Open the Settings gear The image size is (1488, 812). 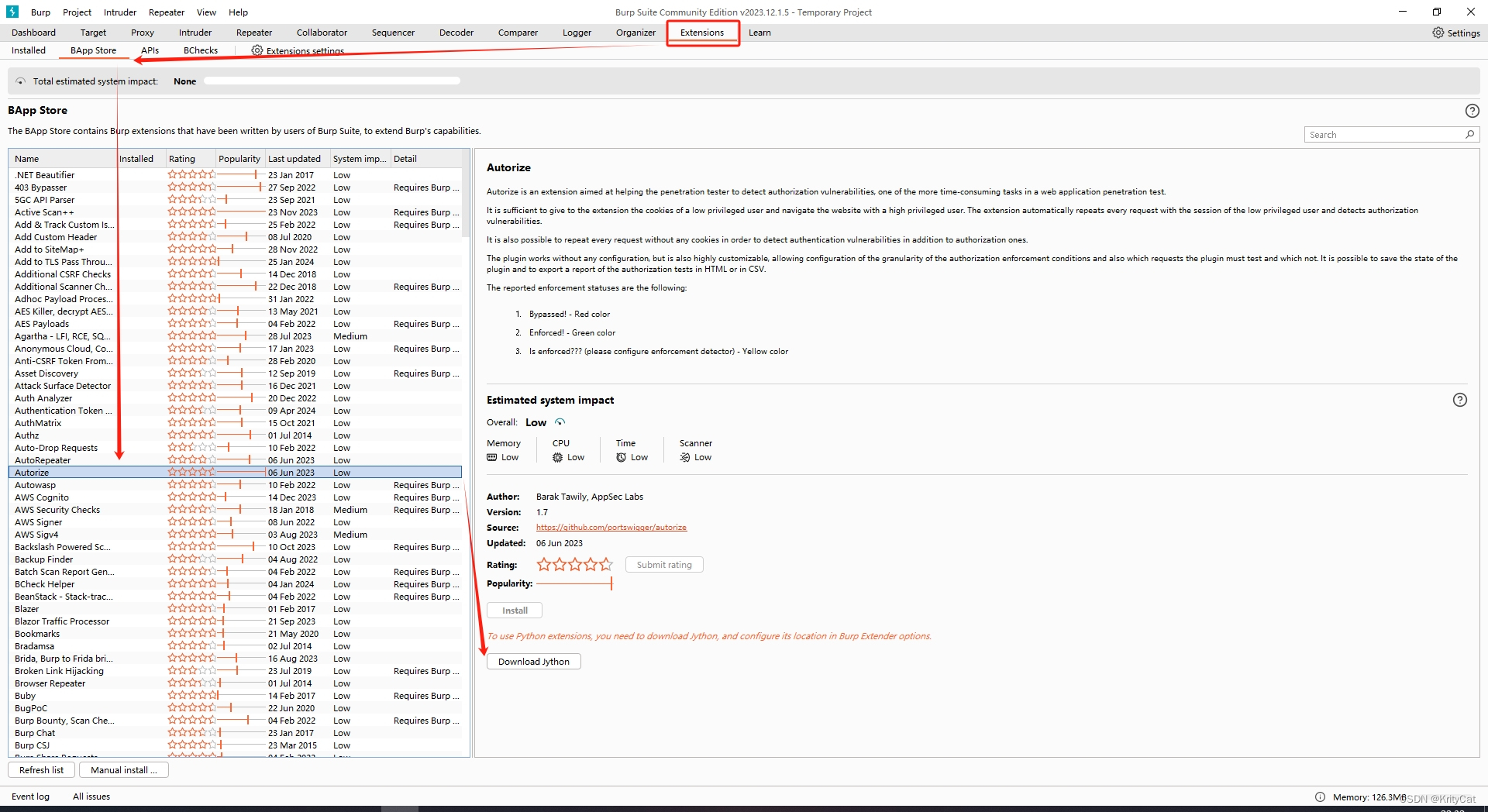click(x=1438, y=33)
